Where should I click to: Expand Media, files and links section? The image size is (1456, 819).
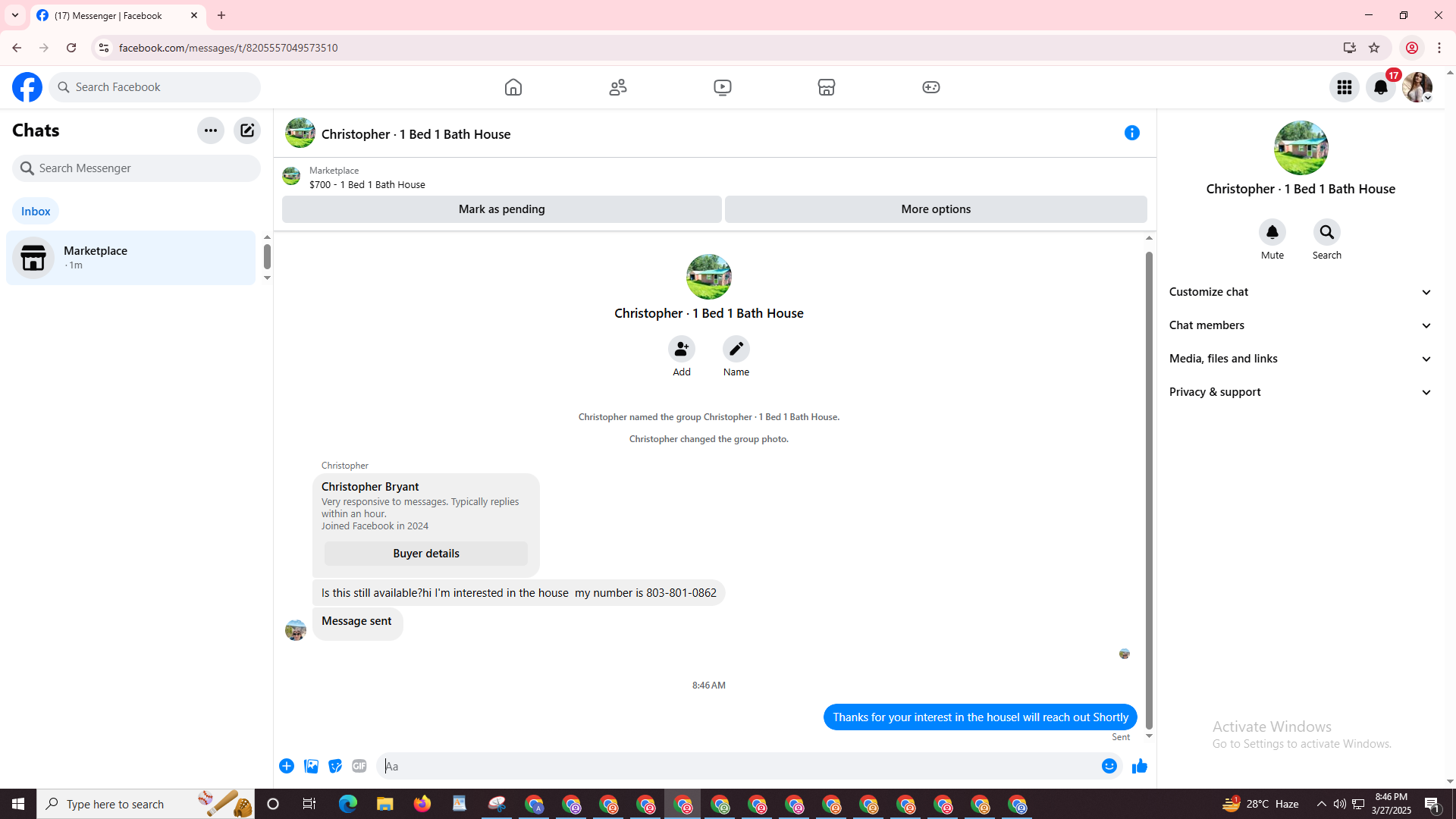1301,359
